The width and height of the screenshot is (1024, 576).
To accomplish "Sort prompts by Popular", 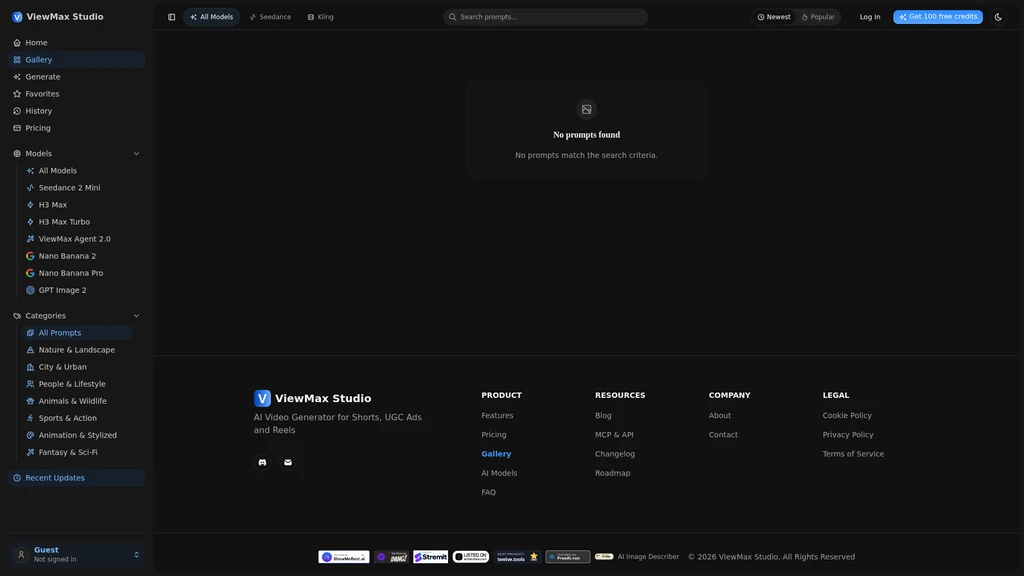I will tap(818, 17).
